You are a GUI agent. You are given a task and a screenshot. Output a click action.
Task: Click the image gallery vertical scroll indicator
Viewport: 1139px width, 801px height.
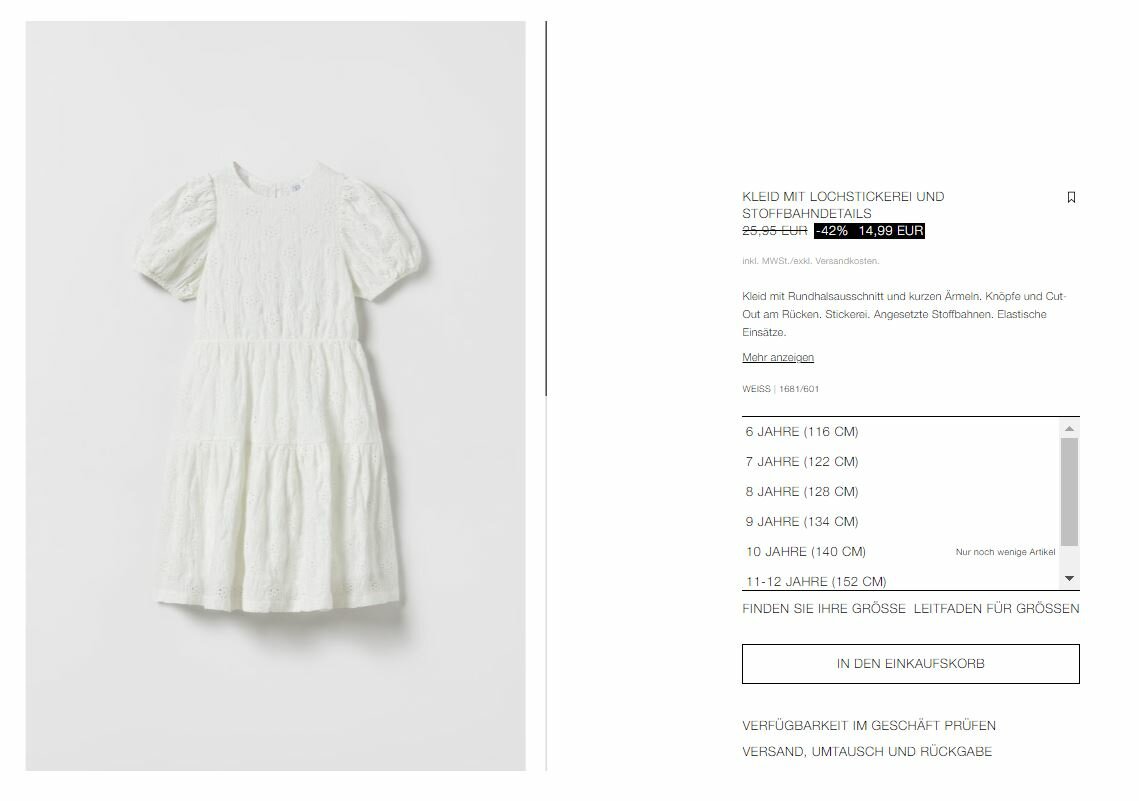(546, 208)
